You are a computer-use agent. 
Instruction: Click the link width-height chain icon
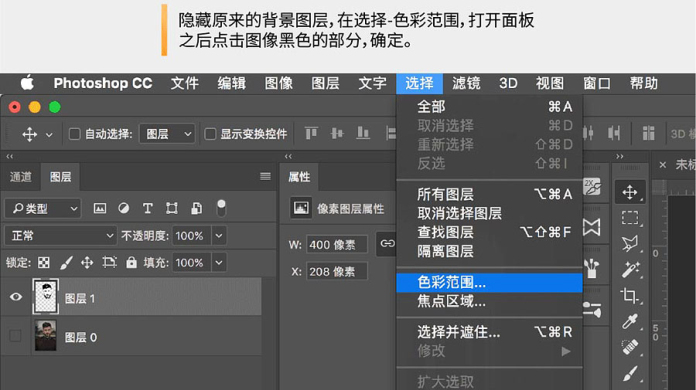(387, 244)
